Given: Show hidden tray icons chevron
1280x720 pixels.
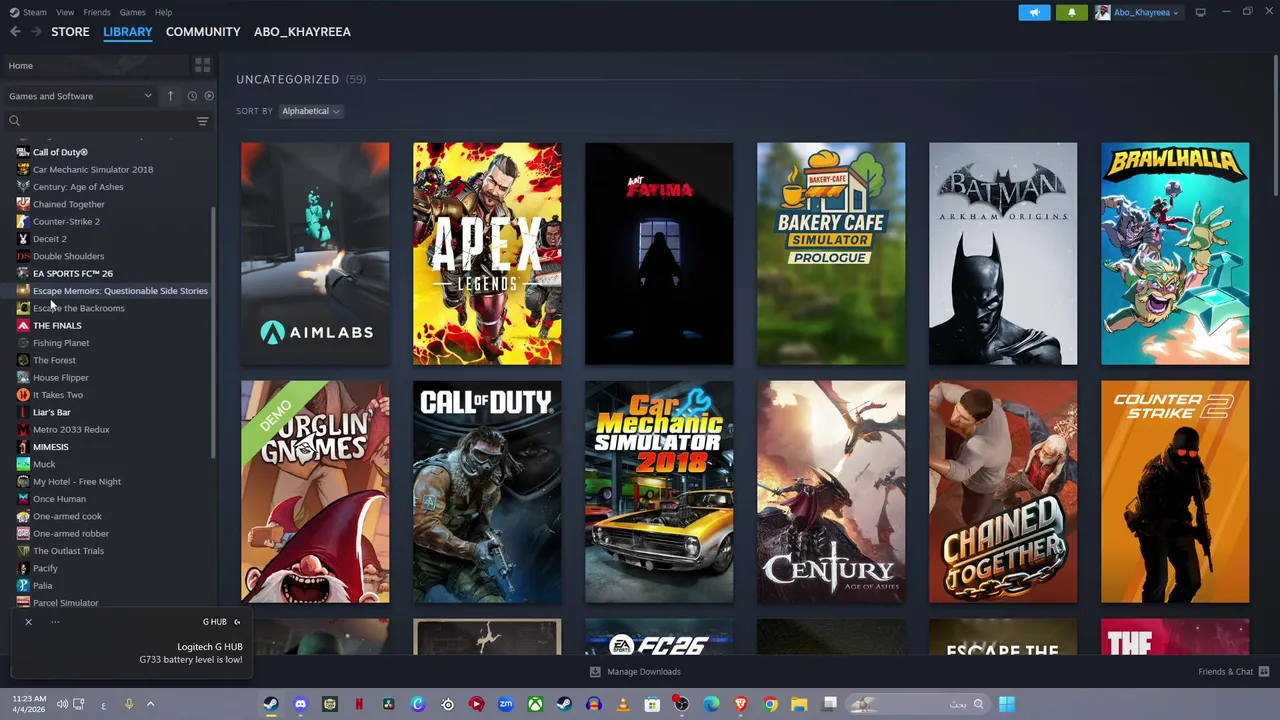Looking at the screenshot, I should (x=150, y=704).
